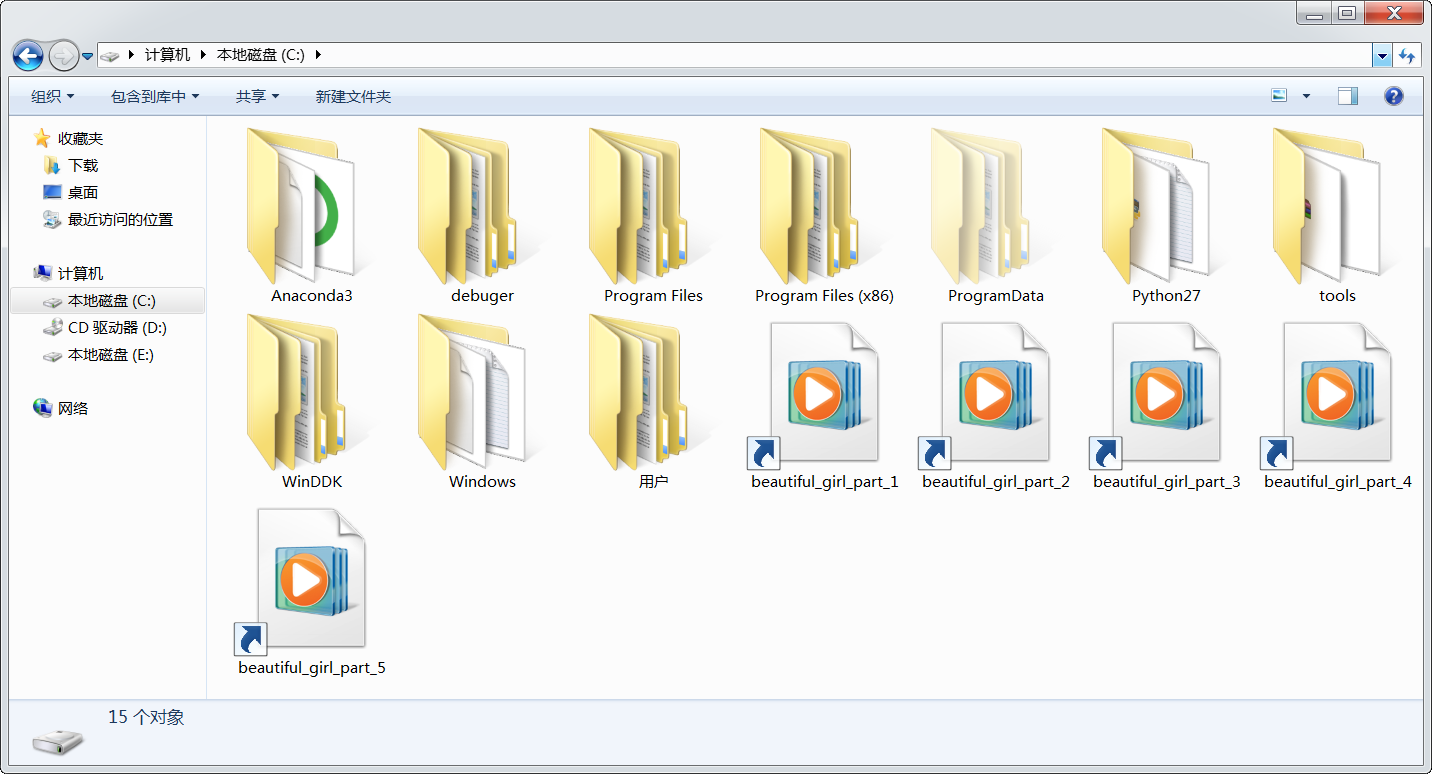This screenshot has height=774, width=1432.
Task: Open the Help question-mark icon
Action: 1393,96
